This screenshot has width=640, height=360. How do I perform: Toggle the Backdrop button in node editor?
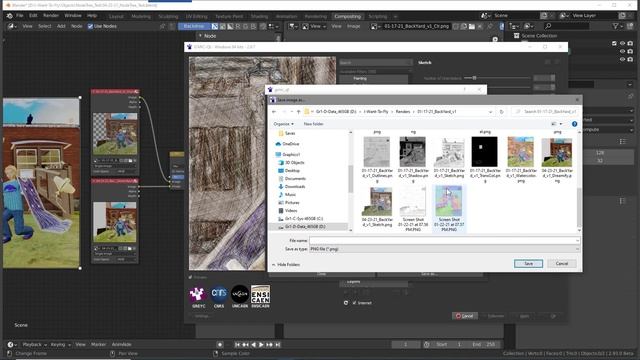pos(194,26)
